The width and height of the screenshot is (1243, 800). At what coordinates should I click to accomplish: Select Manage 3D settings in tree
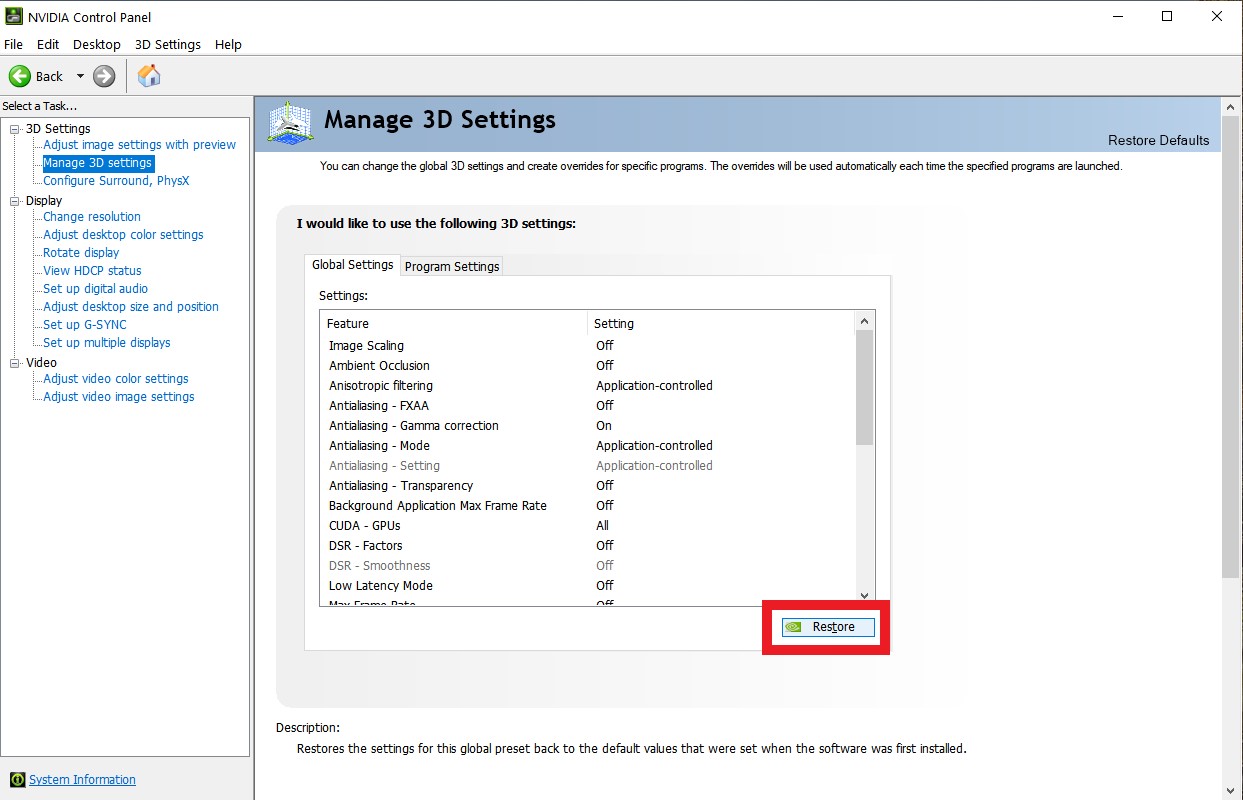point(98,163)
